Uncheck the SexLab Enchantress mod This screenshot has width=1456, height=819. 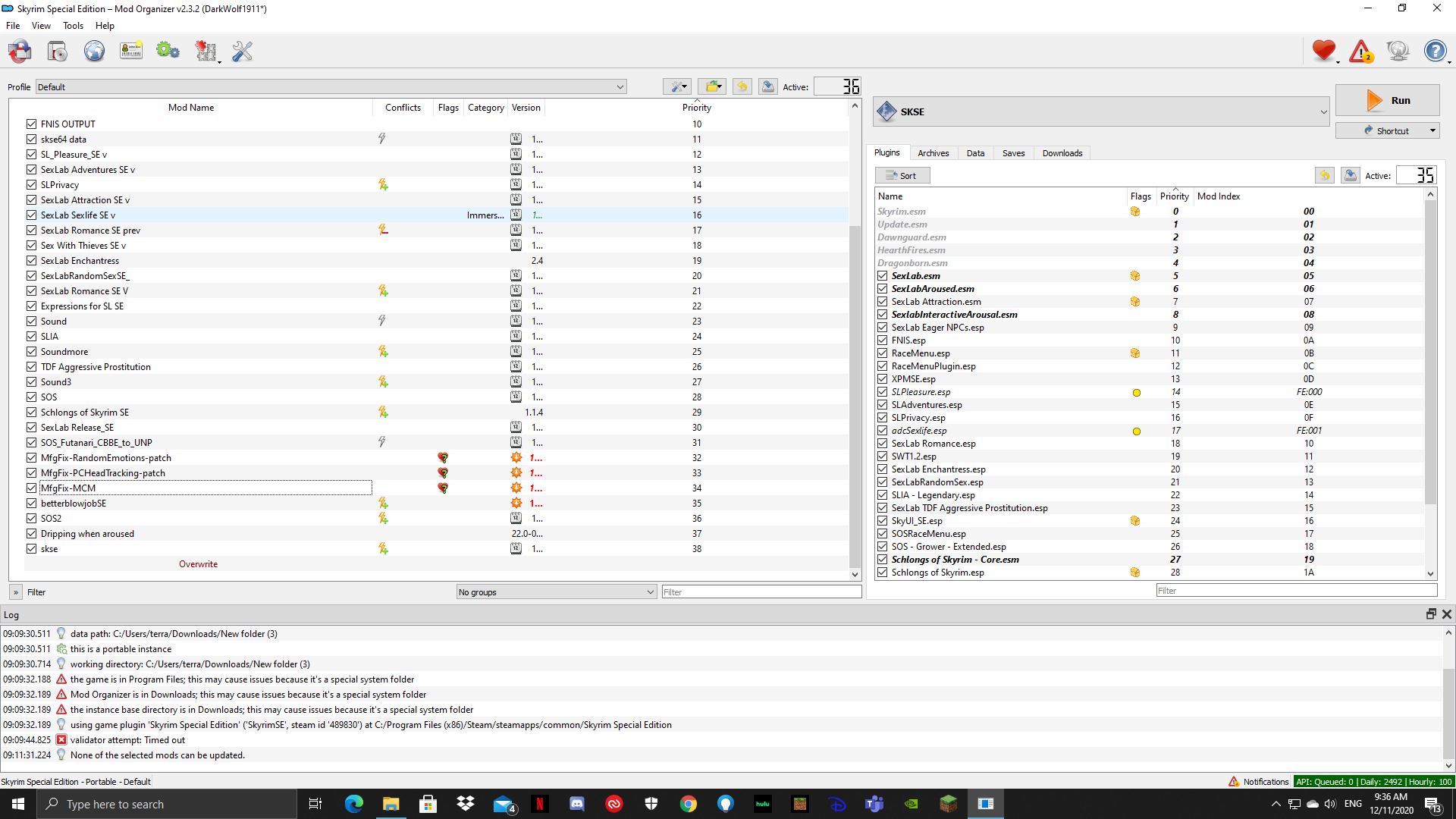31,260
